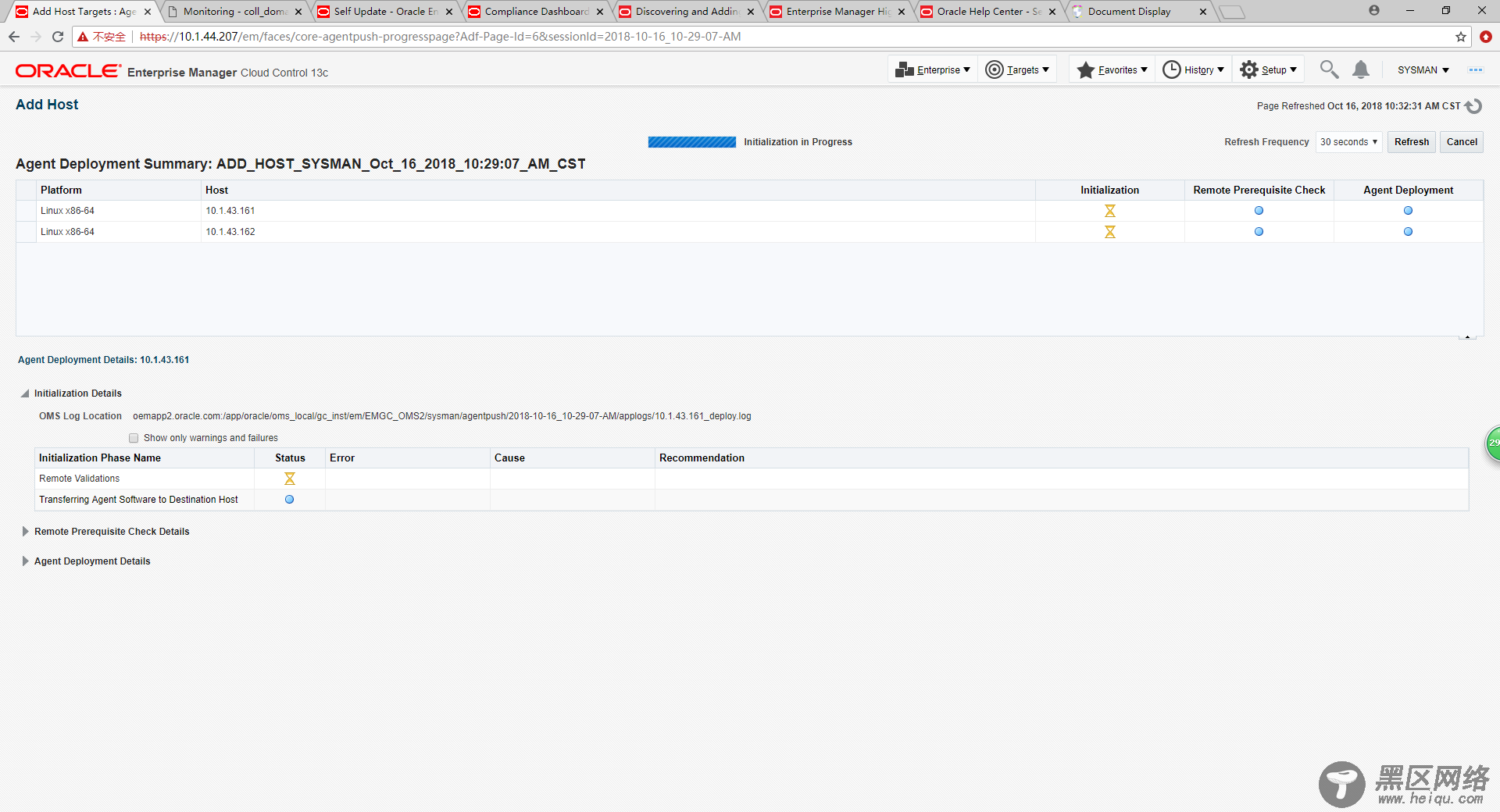Expand Agent Deployment Details section
The image size is (1500, 812).
click(25, 561)
